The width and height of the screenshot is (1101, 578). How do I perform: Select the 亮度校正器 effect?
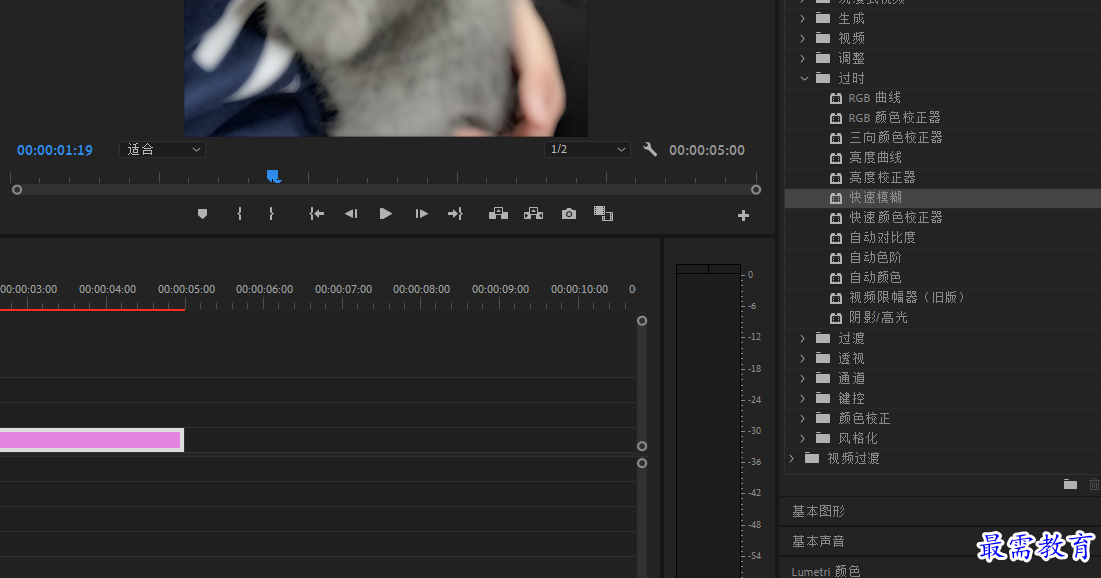coord(882,178)
